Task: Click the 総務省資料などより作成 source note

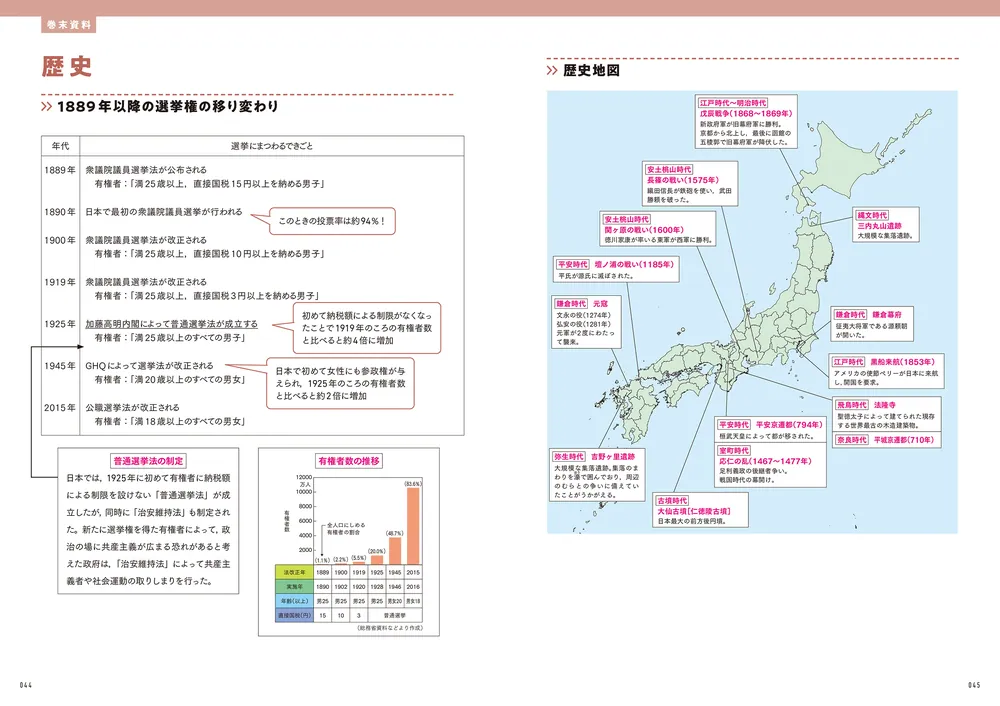Action: pos(390,628)
